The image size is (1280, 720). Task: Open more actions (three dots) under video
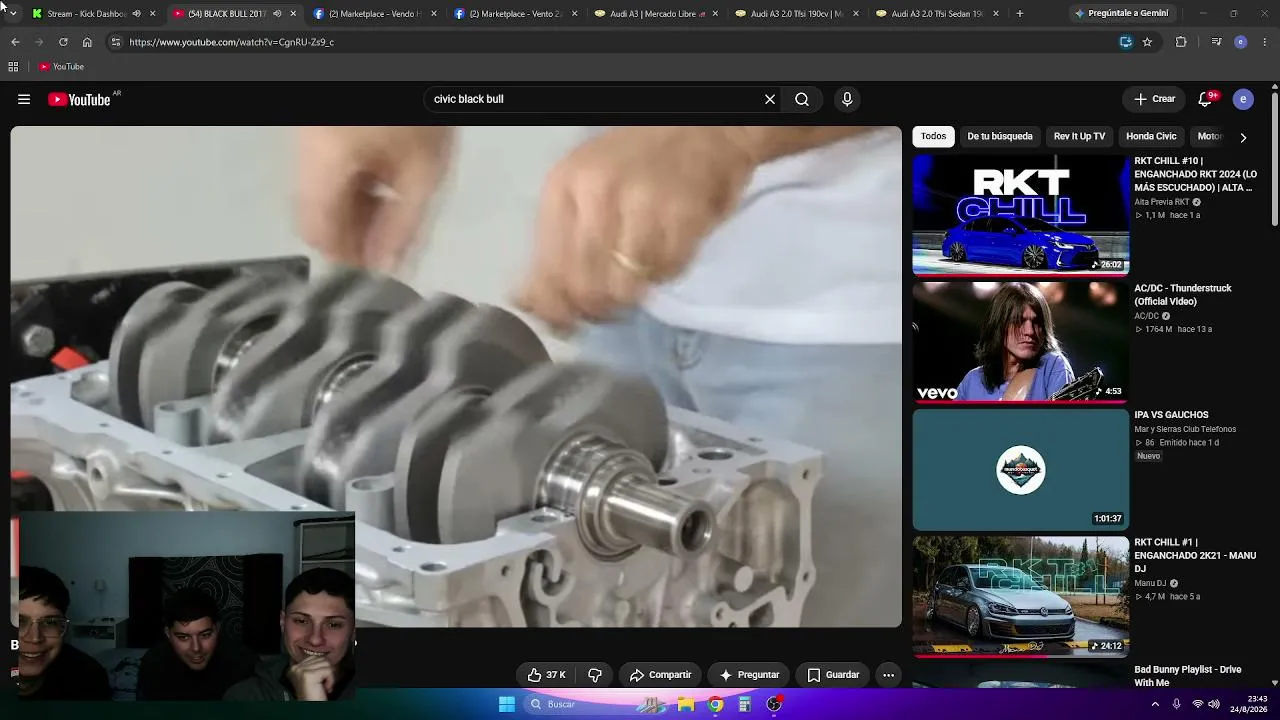point(888,675)
